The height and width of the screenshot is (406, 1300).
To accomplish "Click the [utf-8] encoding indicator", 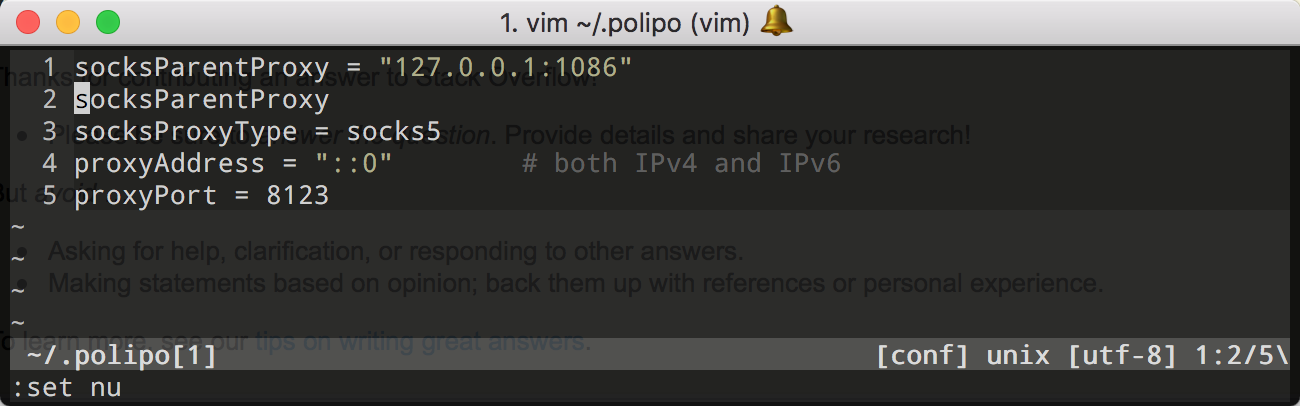I will pos(1122,355).
